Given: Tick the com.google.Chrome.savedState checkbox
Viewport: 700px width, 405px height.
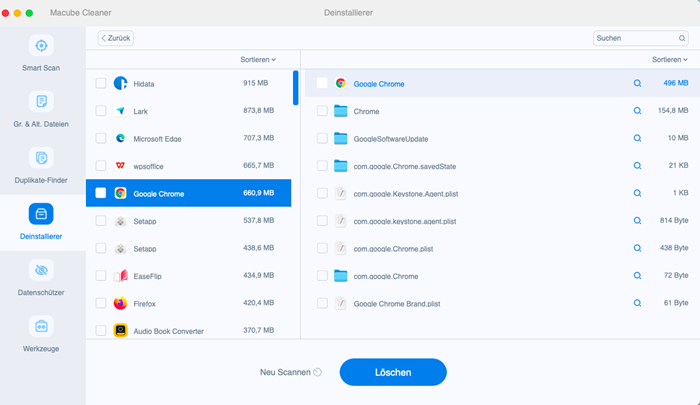Looking at the screenshot, I should tap(322, 166).
